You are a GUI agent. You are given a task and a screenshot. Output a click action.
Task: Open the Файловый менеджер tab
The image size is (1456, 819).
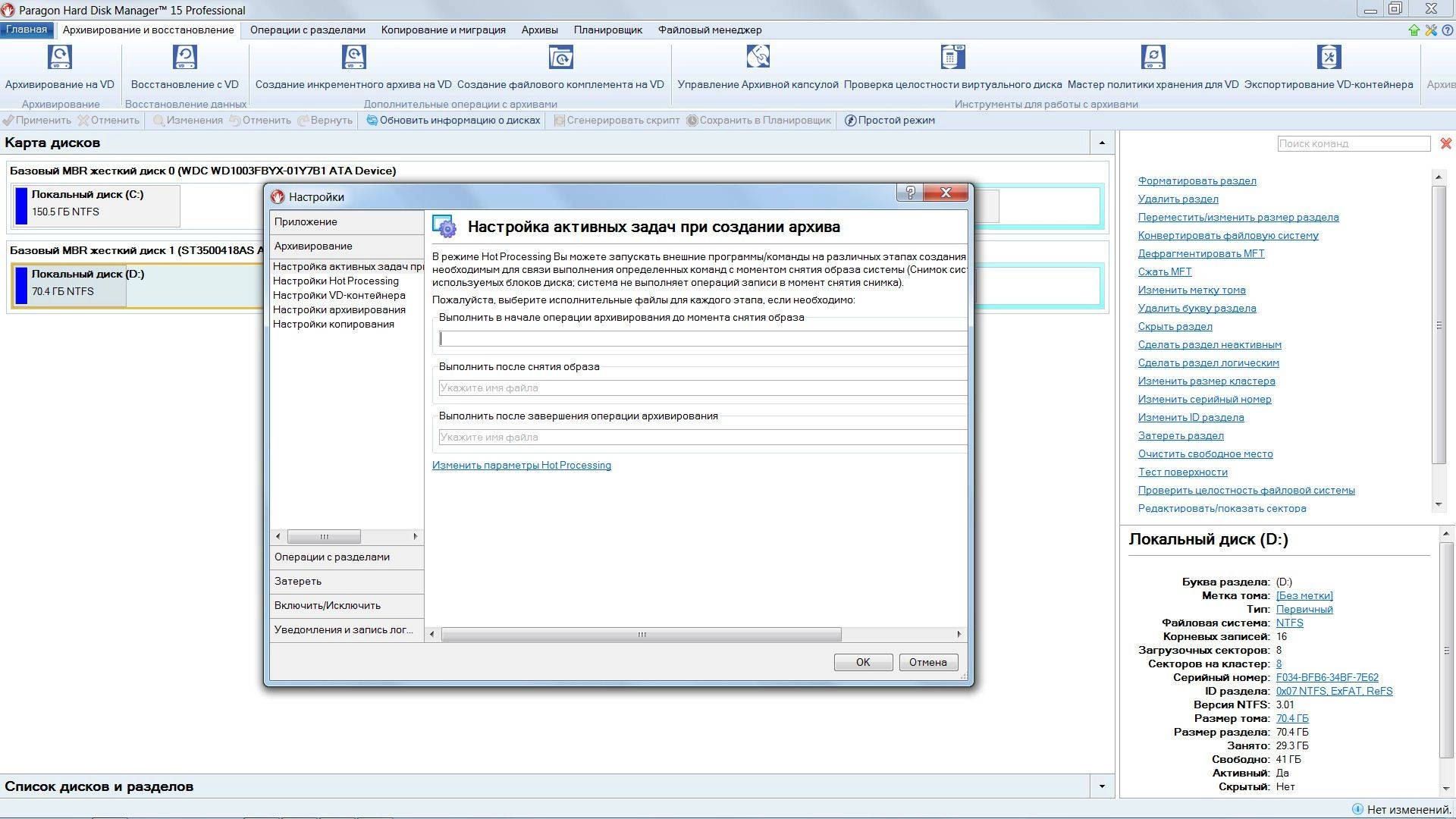pyautogui.click(x=710, y=30)
